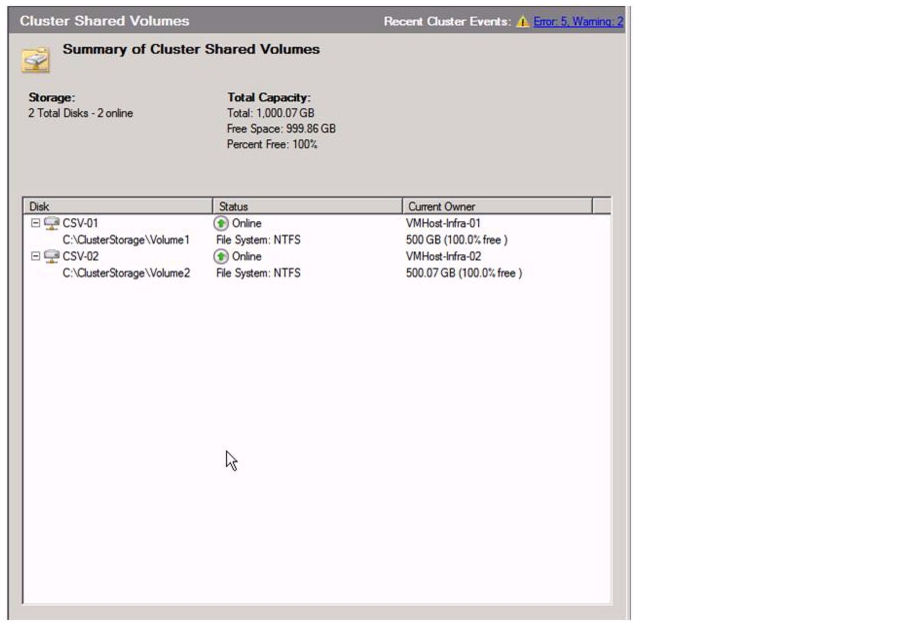Select the CSV-01 row label
The width and height of the screenshot is (900, 626).
coord(80,223)
